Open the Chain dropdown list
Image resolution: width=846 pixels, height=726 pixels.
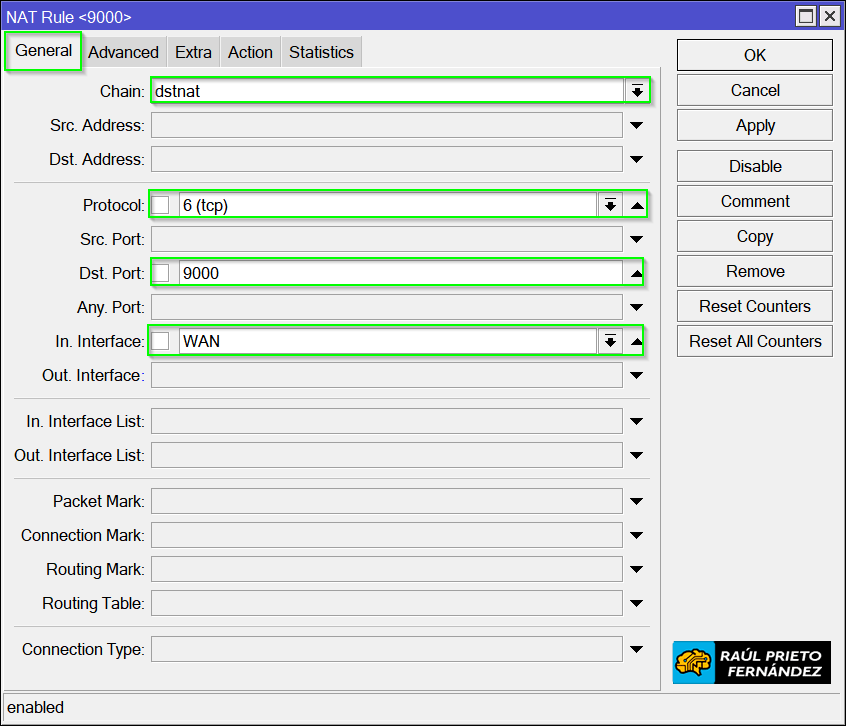point(636,91)
